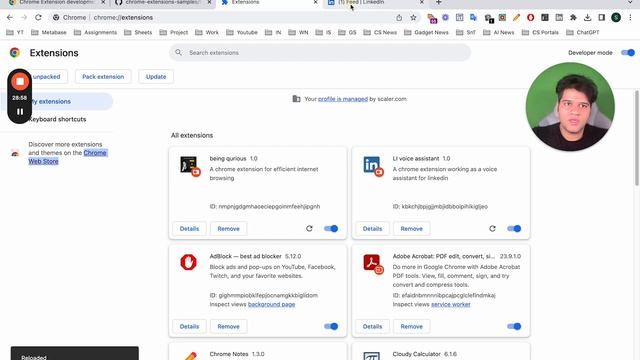The height and width of the screenshot is (360, 640).
Task: Select My extensions in sidebar
Action: click(56, 101)
